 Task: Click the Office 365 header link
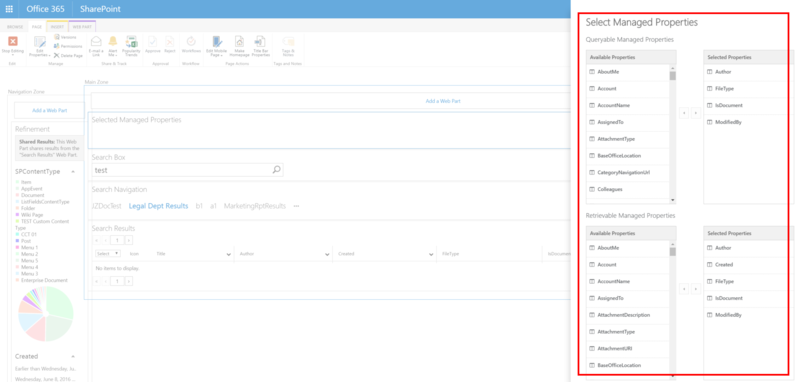[x=44, y=9]
